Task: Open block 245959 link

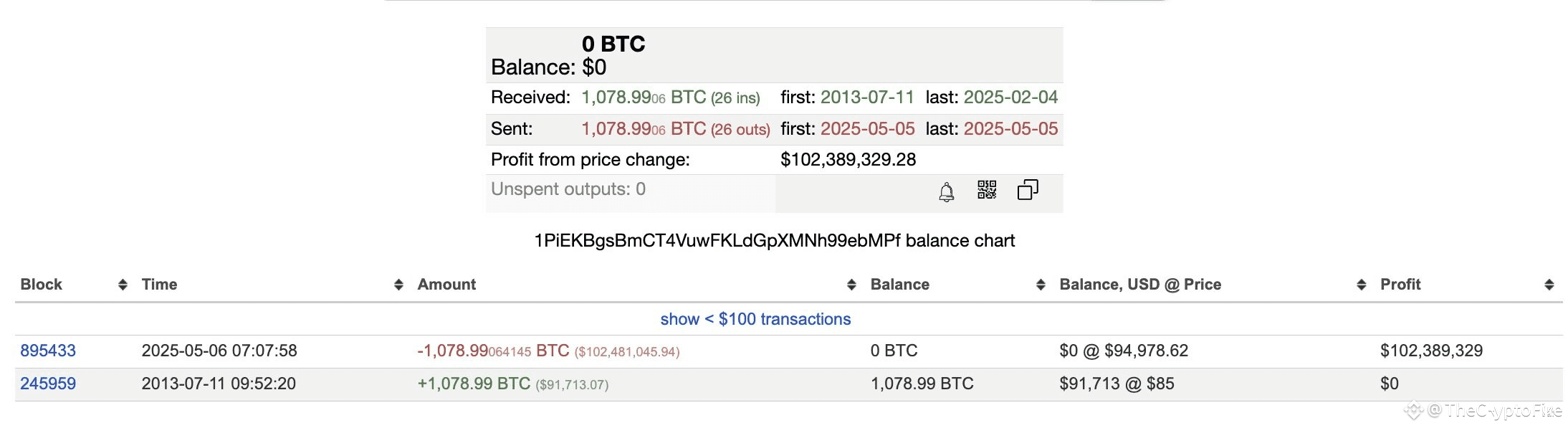Action: (x=48, y=384)
